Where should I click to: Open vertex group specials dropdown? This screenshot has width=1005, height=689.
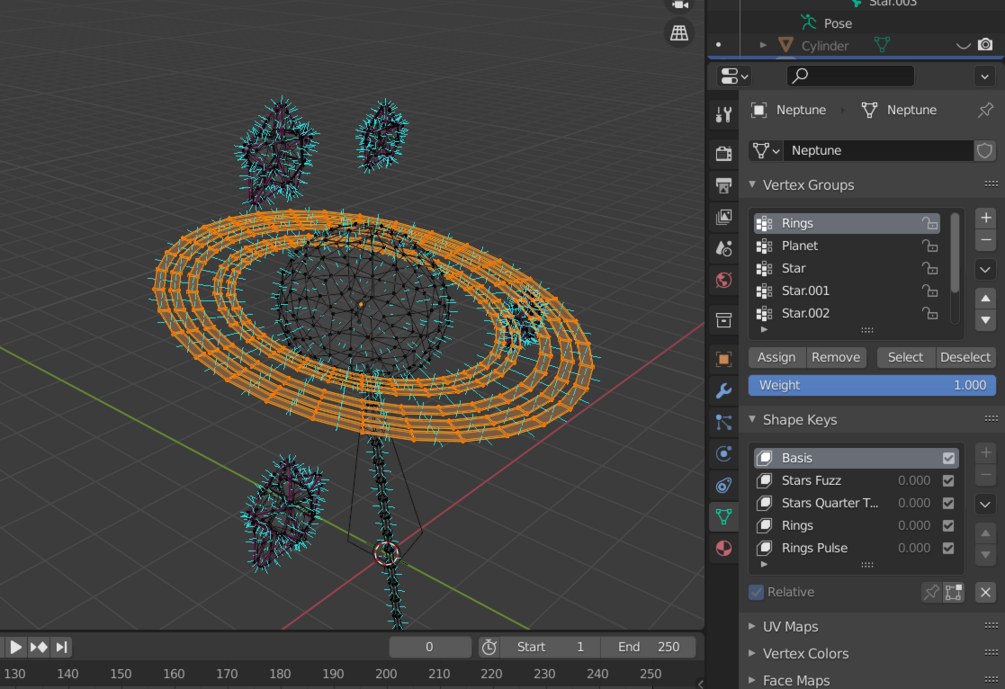coord(986,269)
